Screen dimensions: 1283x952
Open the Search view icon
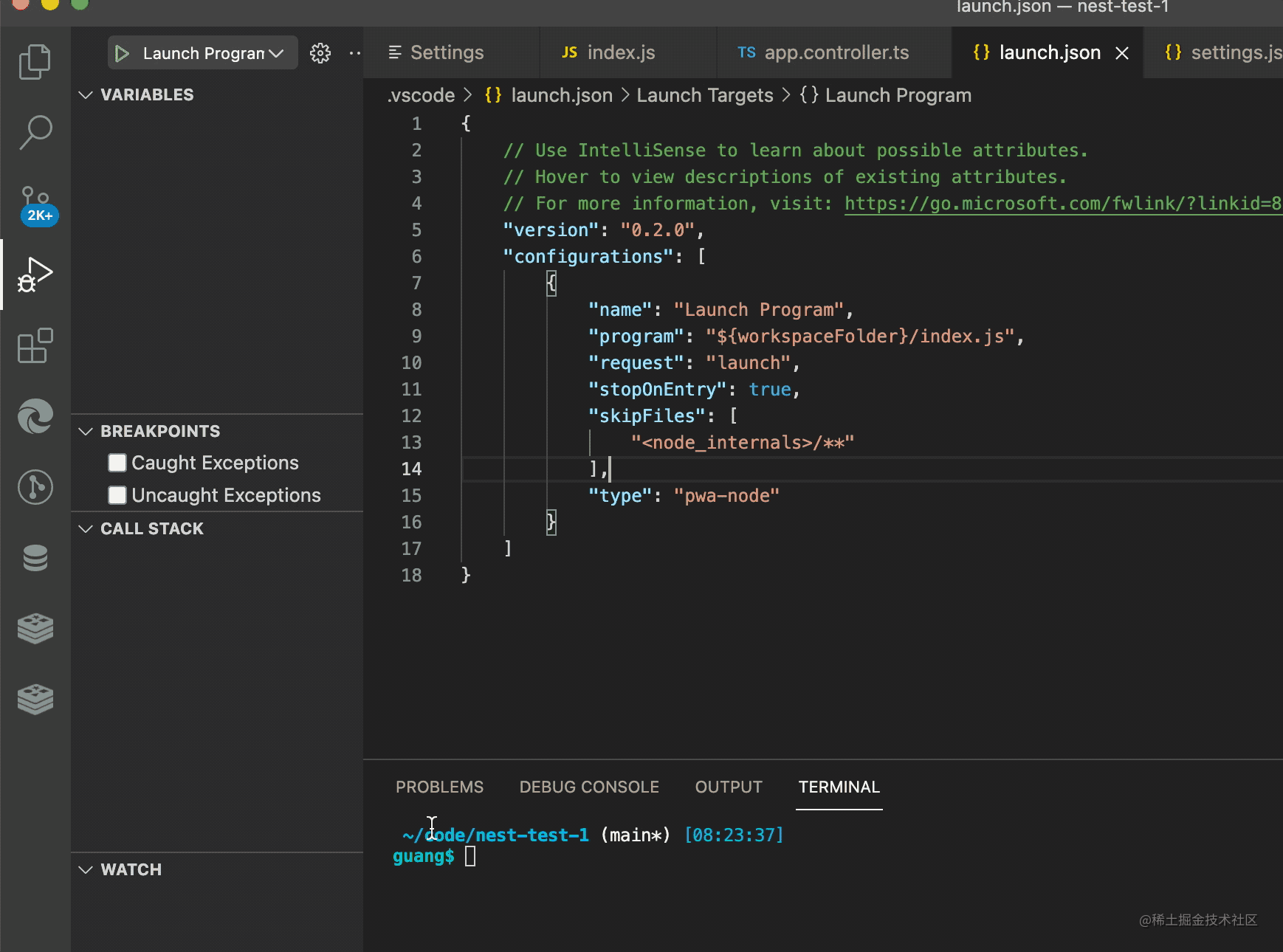coord(35,132)
